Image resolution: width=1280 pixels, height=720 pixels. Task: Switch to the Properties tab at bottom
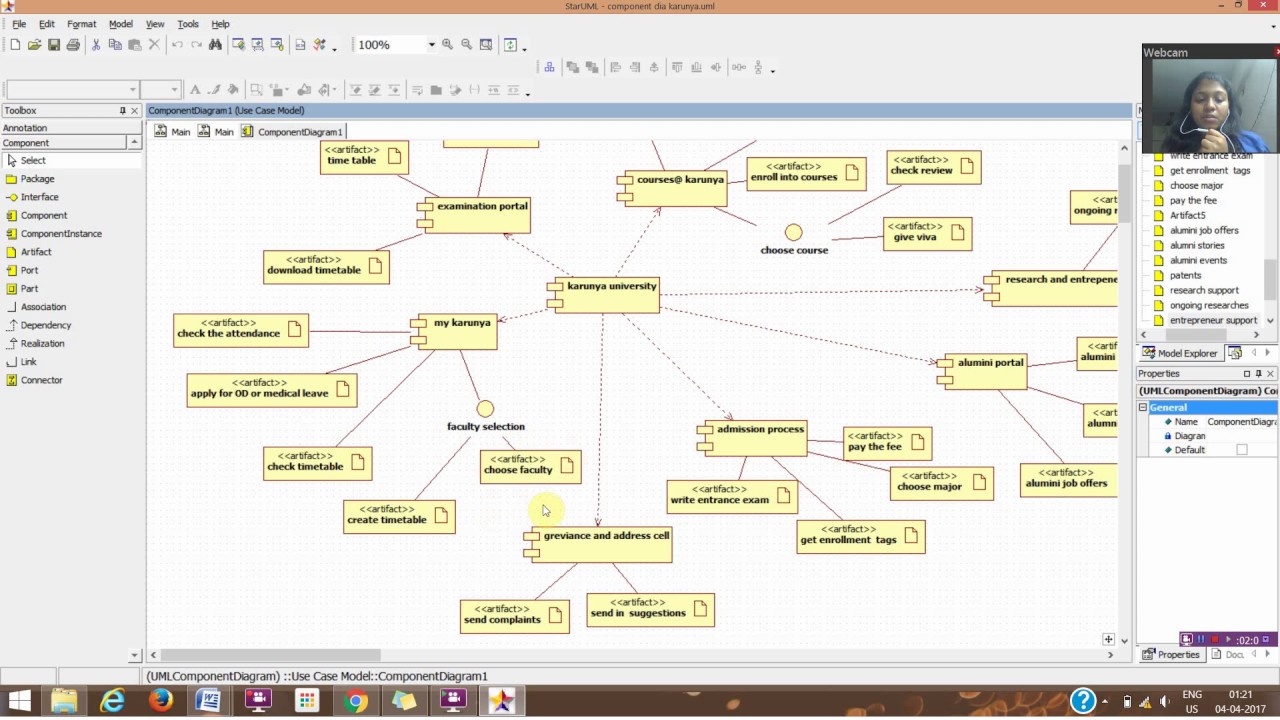pyautogui.click(x=1171, y=654)
